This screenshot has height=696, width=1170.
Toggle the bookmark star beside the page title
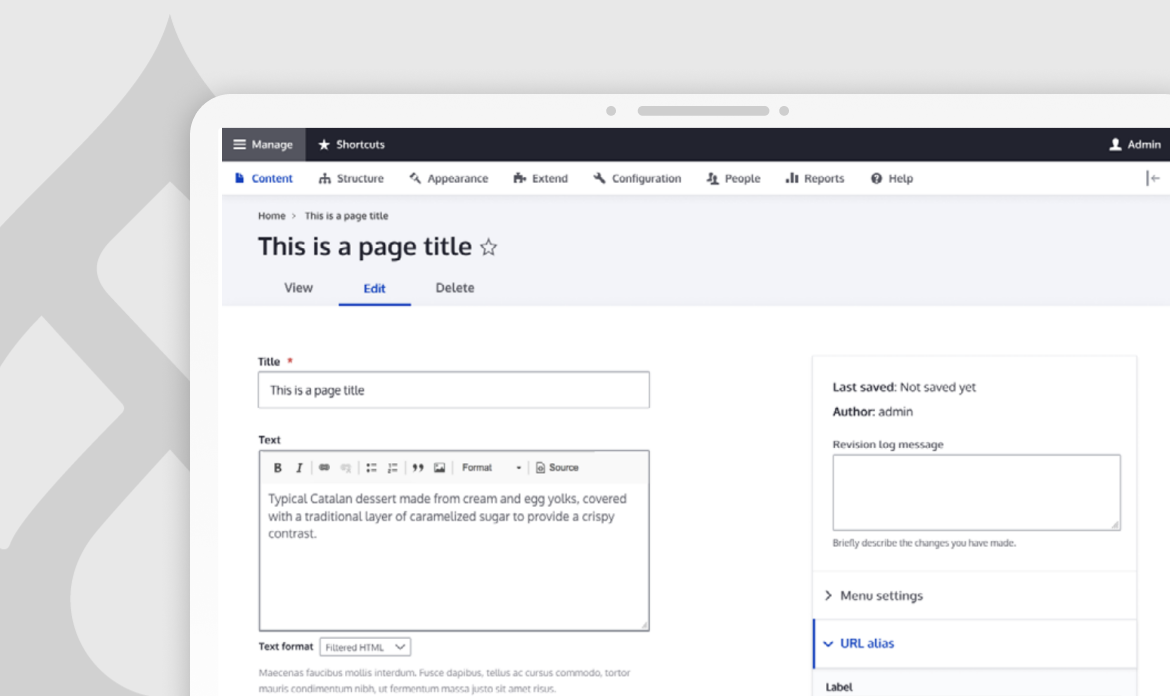pyautogui.click(x=488, y=247)
